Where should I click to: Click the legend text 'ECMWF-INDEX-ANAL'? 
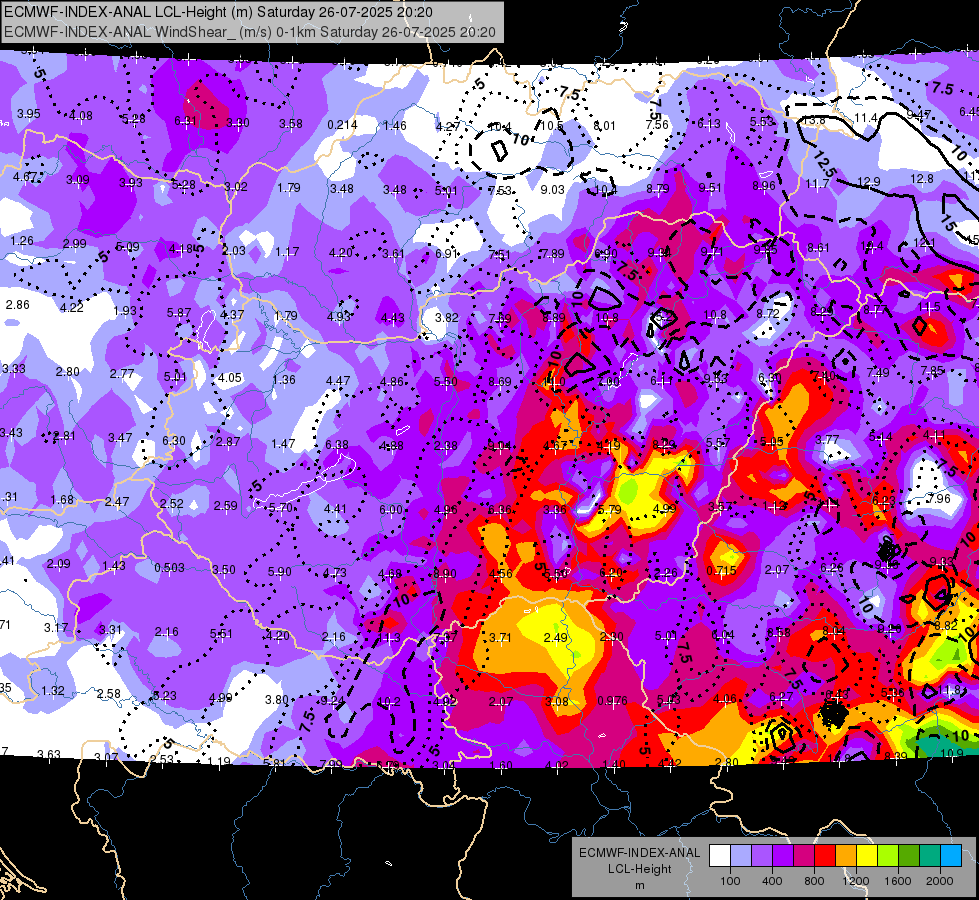(640, 853)
